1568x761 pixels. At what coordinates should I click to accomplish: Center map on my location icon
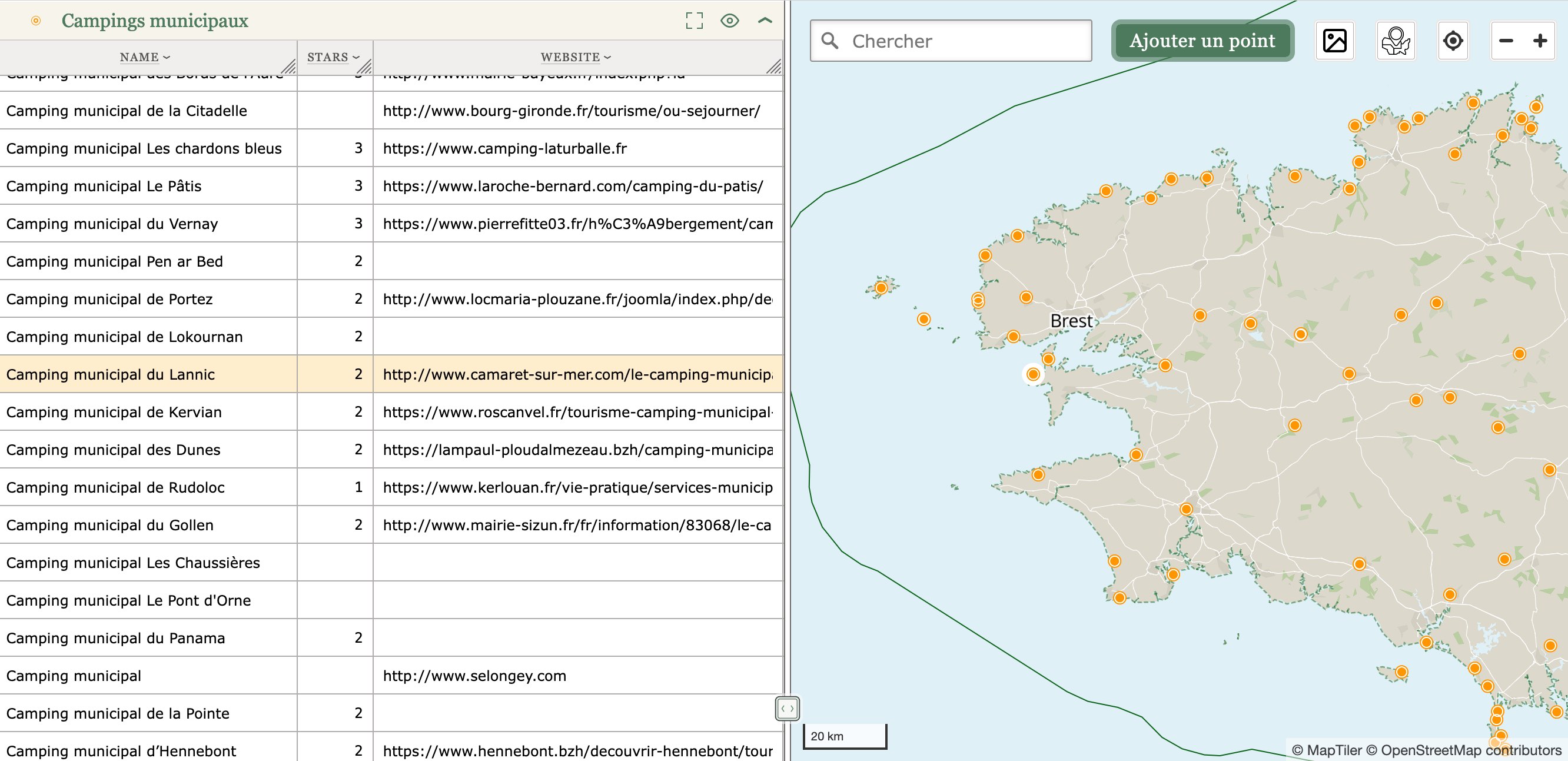click(x=1453, y=41)
